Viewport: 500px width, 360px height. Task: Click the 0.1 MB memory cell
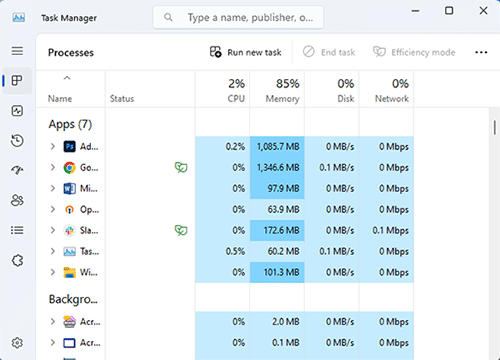(277, 343)
